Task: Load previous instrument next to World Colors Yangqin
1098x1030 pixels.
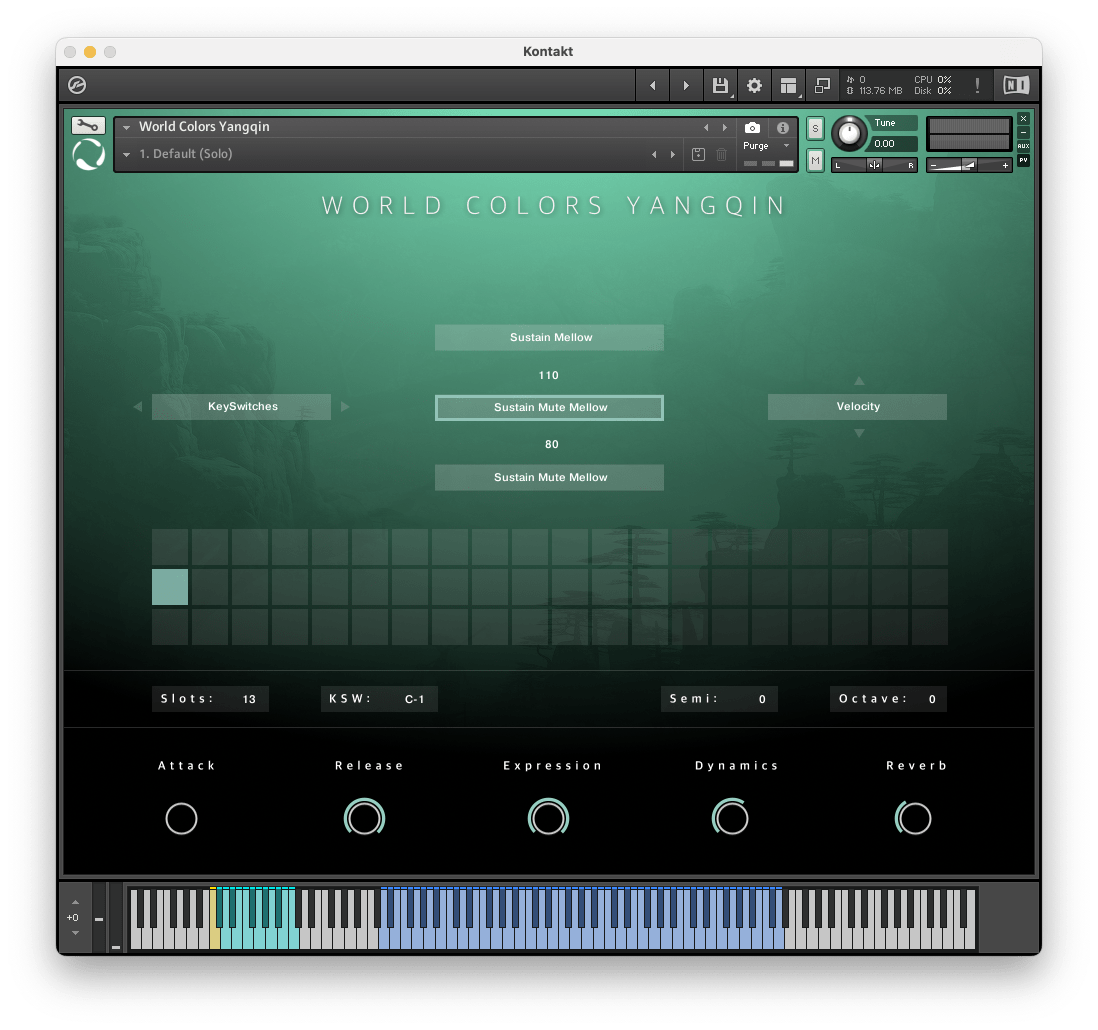Action: 706,127
